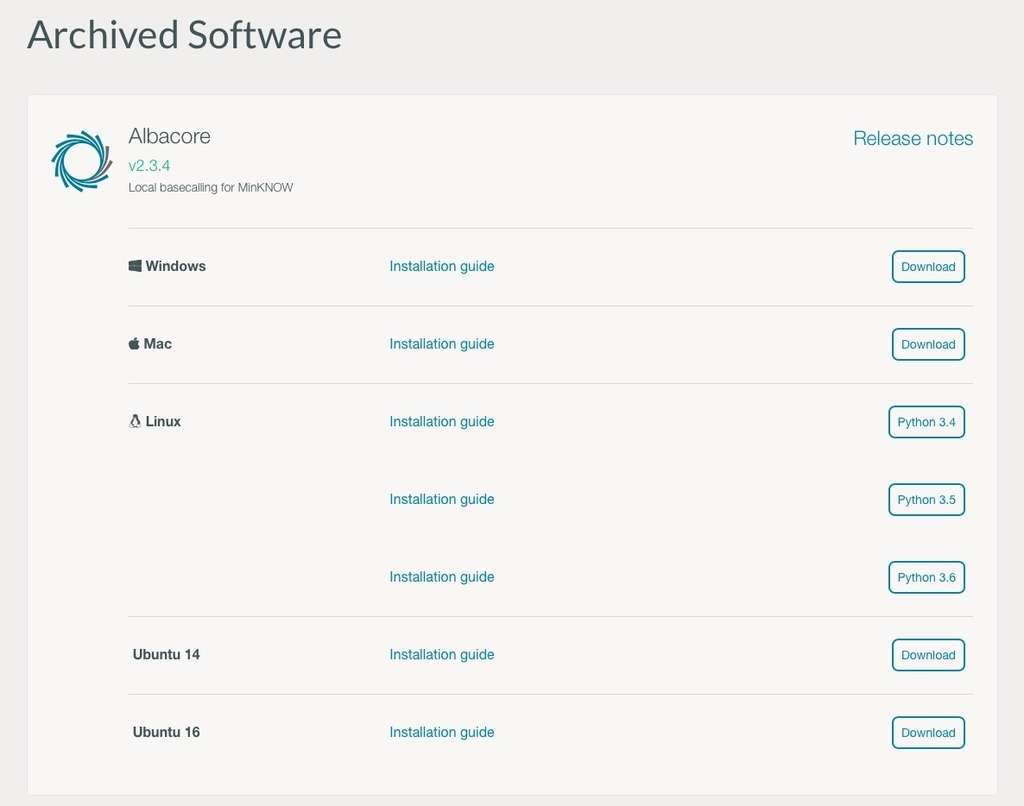
Task: Open the Installation guide beside Python 3.6
Action: coord(441,577)
